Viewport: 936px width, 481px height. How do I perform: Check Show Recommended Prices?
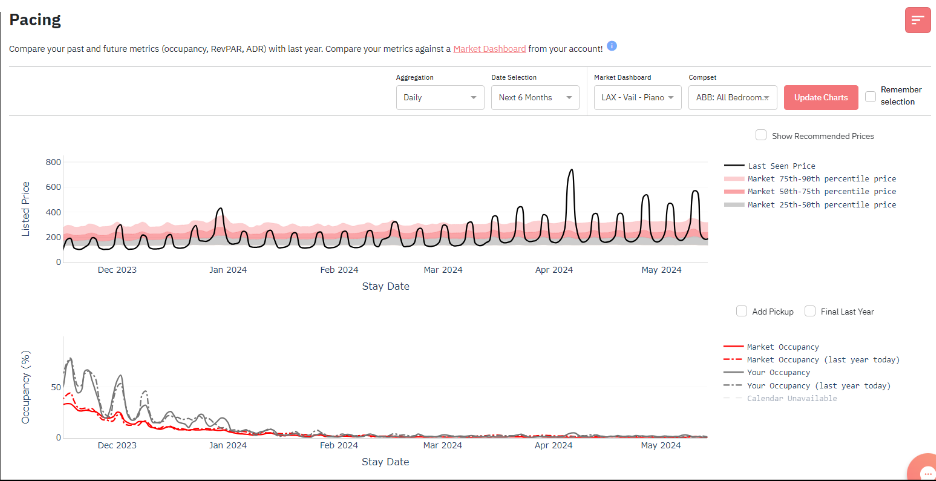point(761,135)
